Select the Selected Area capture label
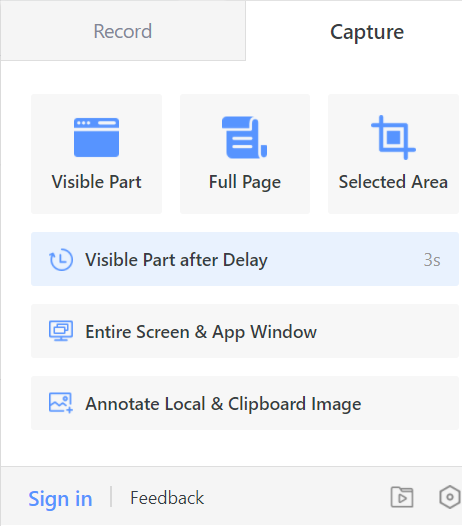Screen dimensions: 462x526 (x=393, y=182)
